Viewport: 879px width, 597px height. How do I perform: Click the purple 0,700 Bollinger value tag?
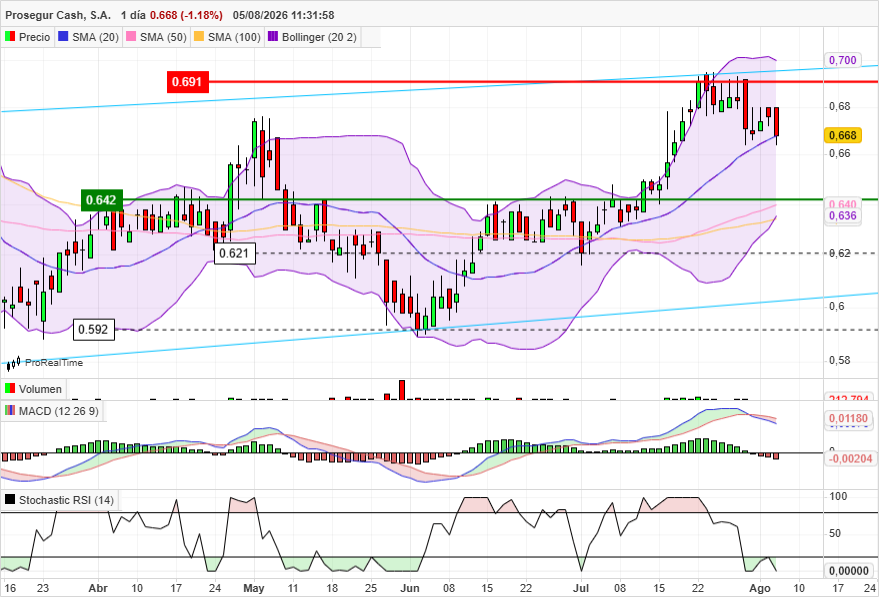(x=842, y=60)
